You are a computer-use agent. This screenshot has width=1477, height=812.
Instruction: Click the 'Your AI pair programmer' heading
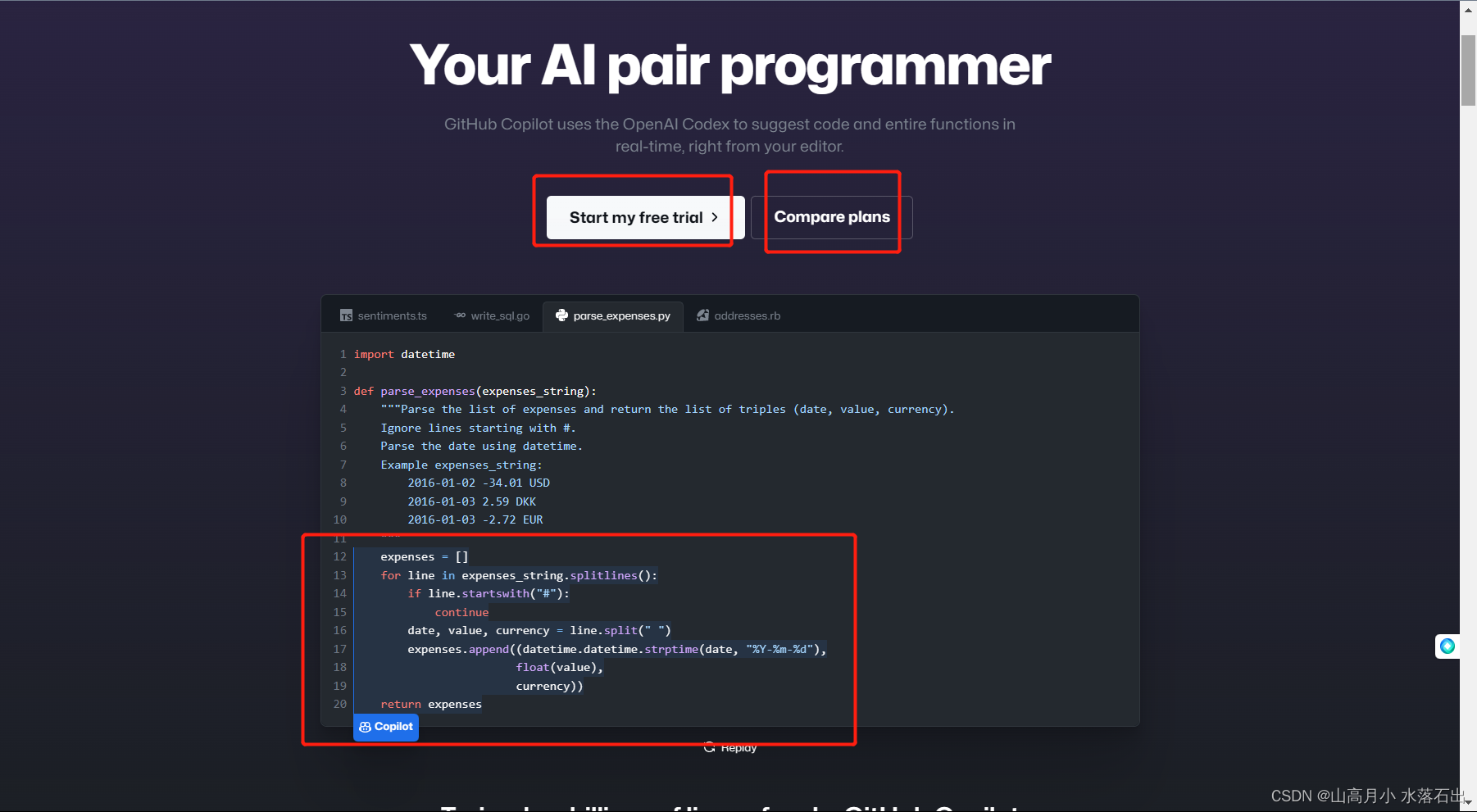coord(729,66)
